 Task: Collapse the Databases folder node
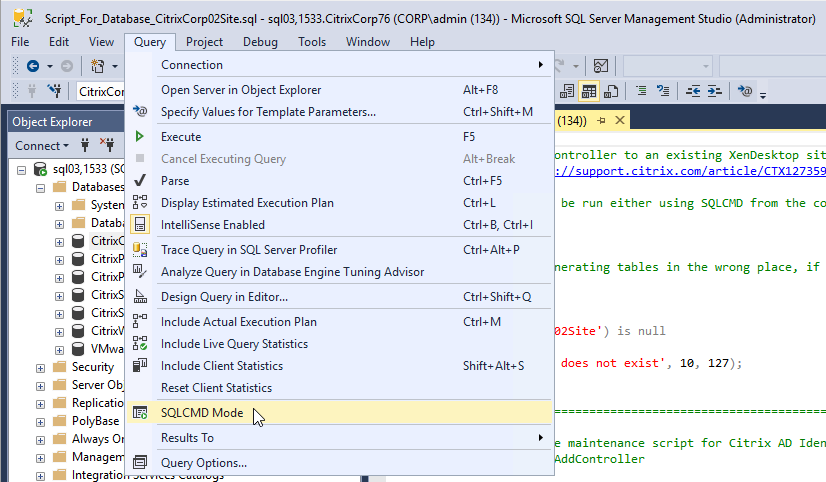[41, 188]
